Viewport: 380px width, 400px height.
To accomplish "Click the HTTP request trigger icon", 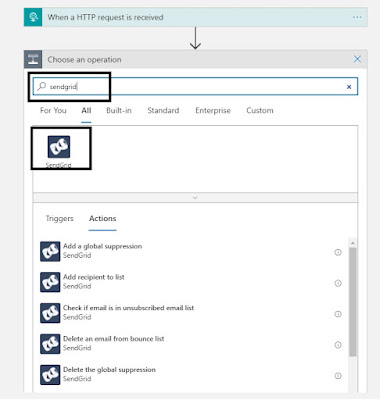I will pyautogui.click(x=33, y=17).
